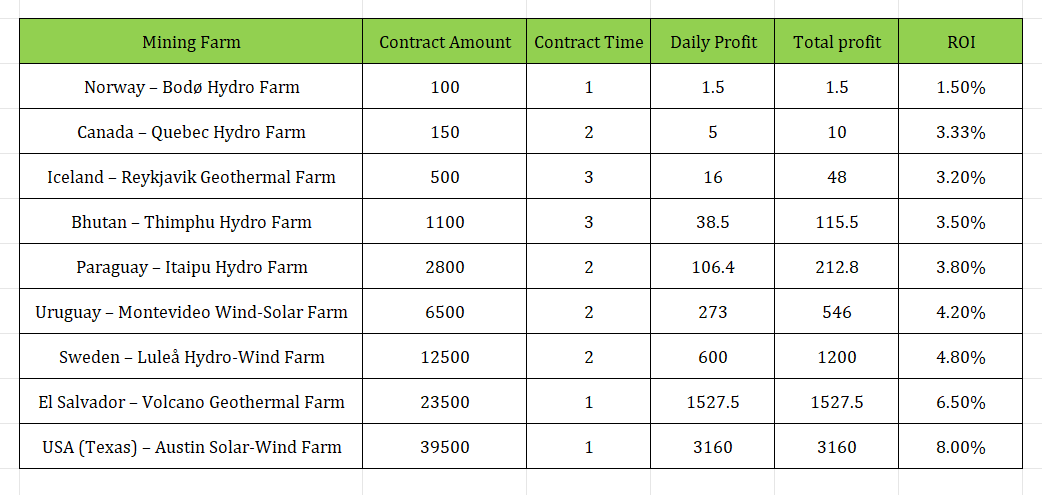Select El Salvador – Volcano Geothermal Farm cell
Screen dimensions: 1042x495
(x=191, y=402)
